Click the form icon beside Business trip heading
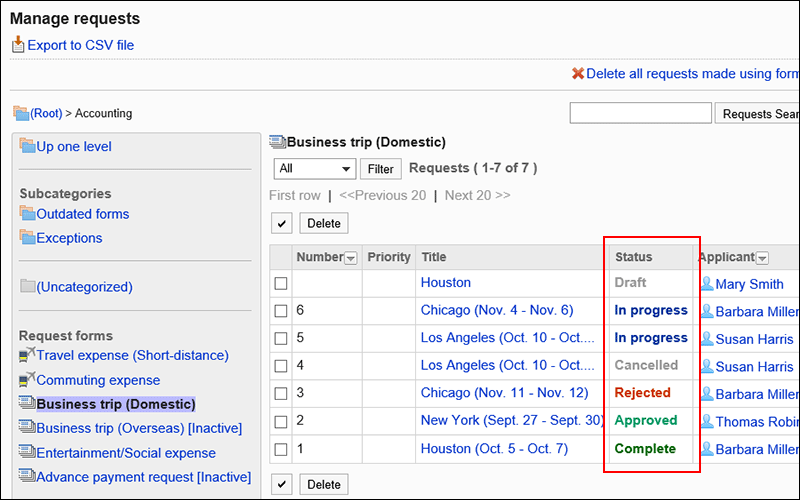800x500 pixels. pos(278,142)
